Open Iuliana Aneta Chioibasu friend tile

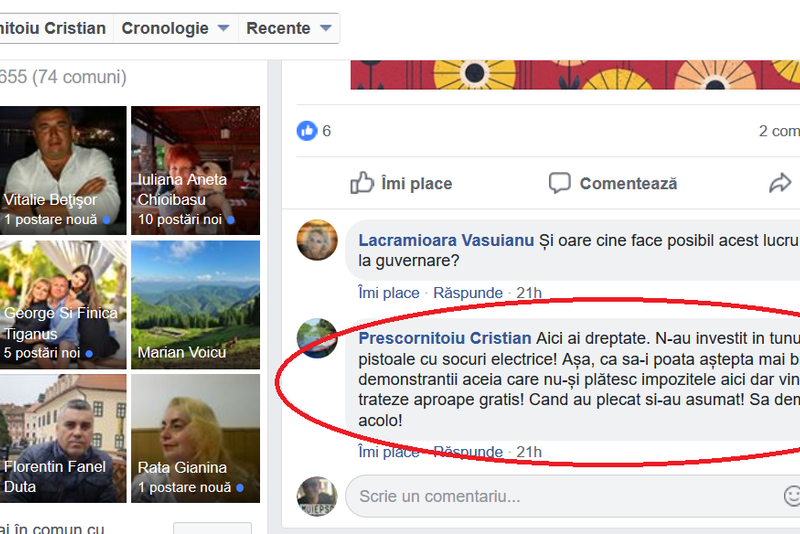[x=195, y=170]
